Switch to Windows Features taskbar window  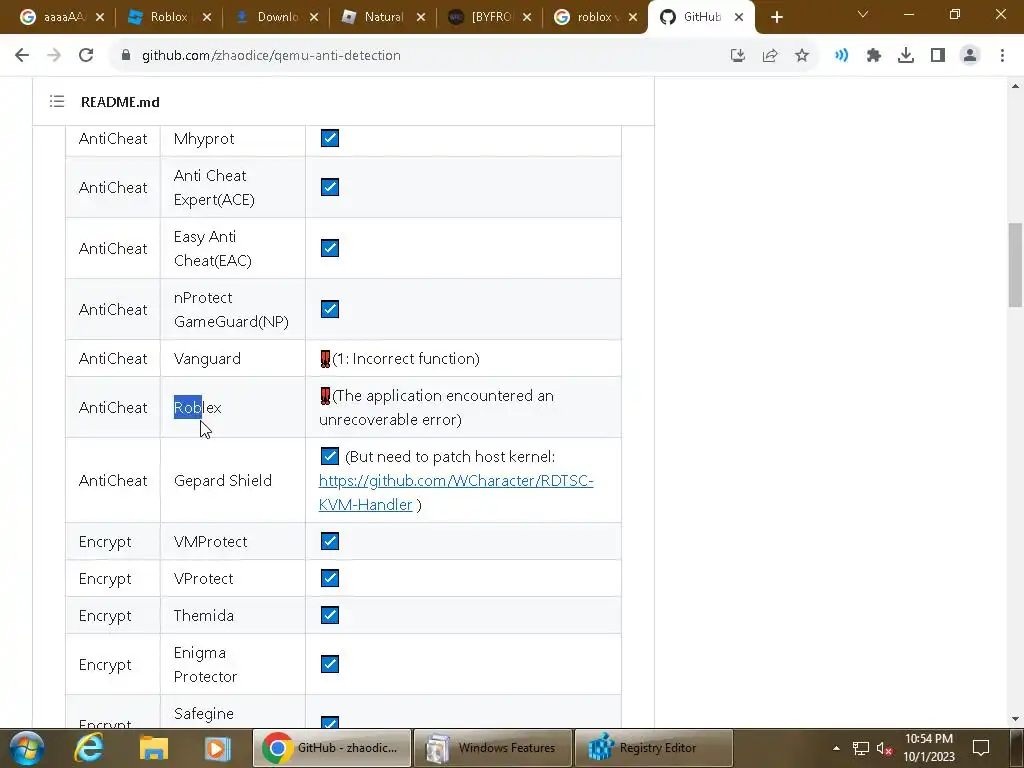pos(494,748)
